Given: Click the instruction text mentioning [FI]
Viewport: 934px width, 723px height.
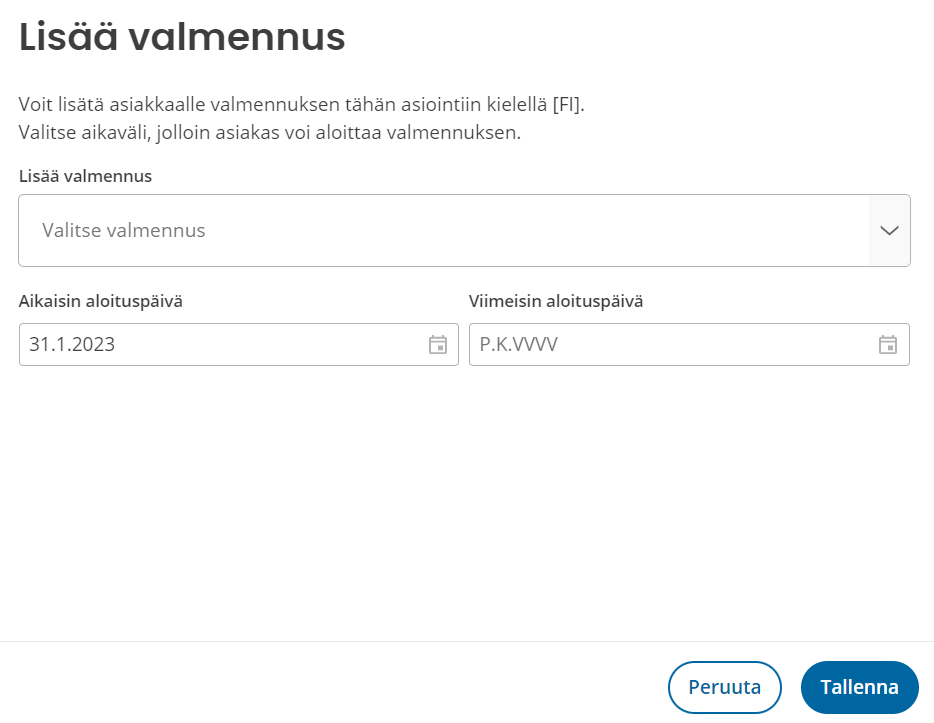Looking at the screenshot, I should [301, 104].
